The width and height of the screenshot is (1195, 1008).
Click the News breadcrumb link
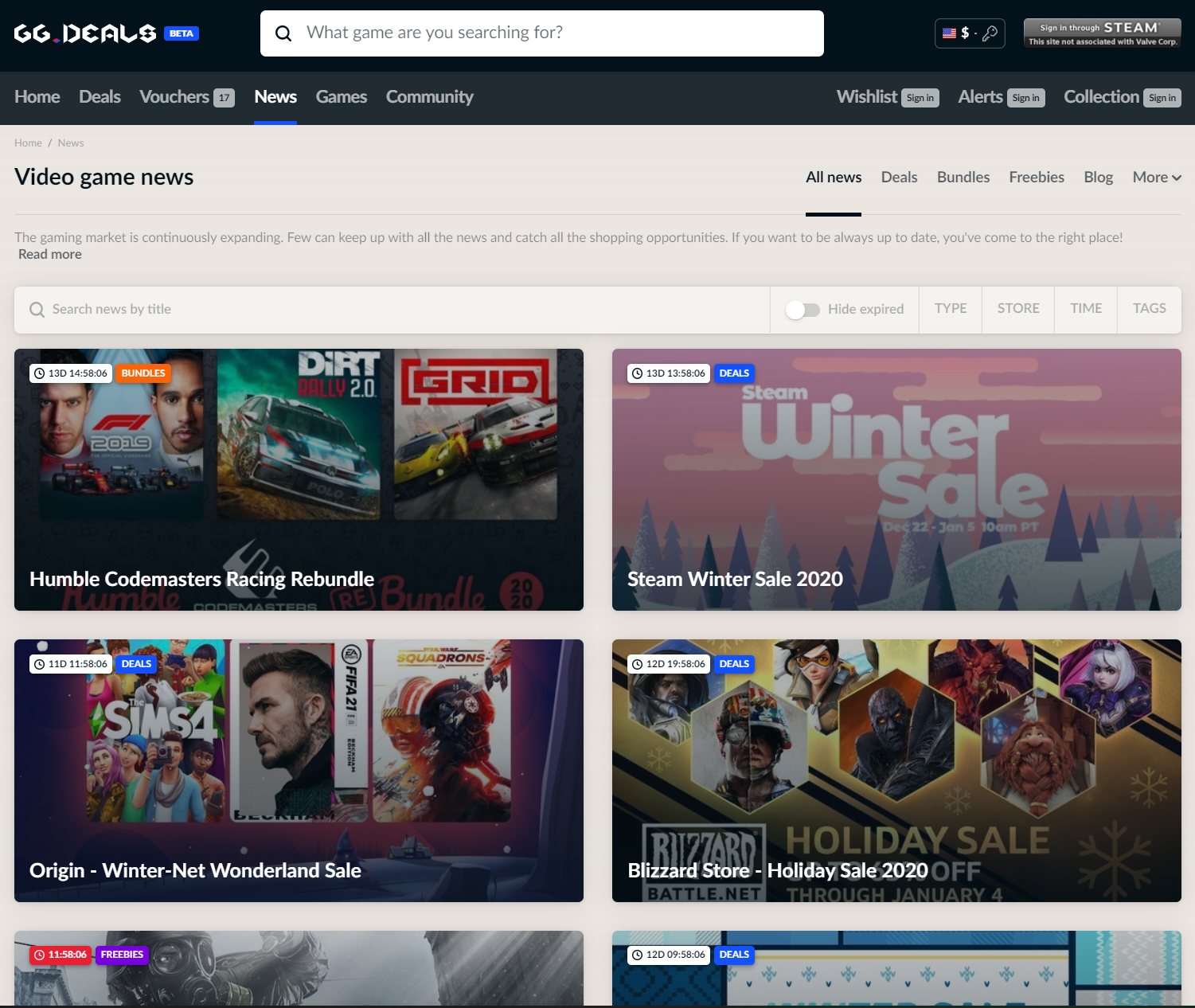(71, 143)
